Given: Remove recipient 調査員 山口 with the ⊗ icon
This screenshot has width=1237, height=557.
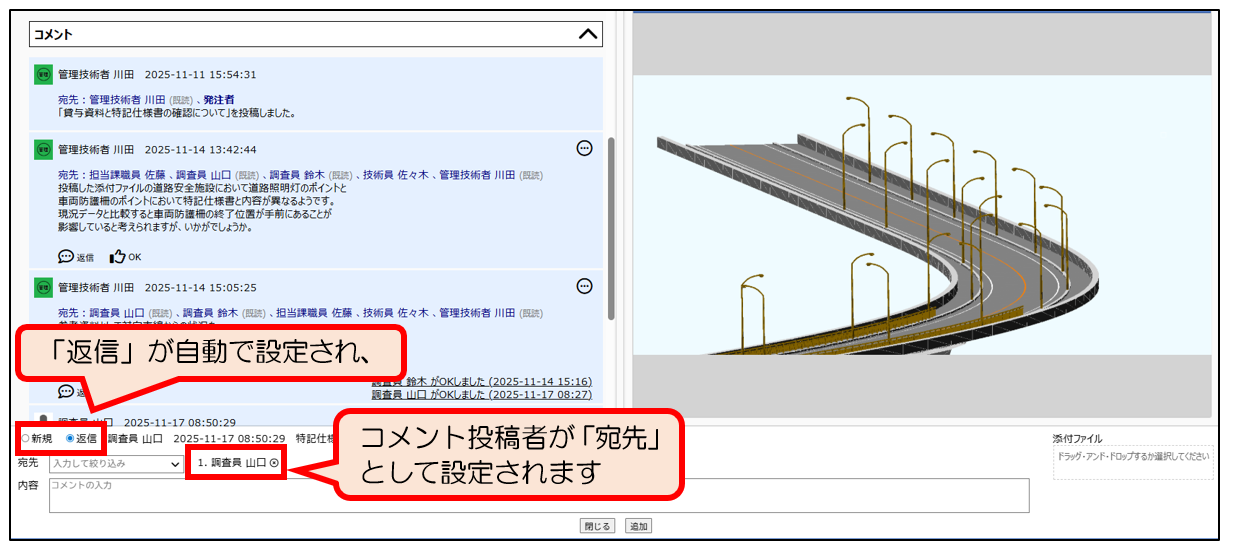Looking at the screenshot, I should (274, 464).
